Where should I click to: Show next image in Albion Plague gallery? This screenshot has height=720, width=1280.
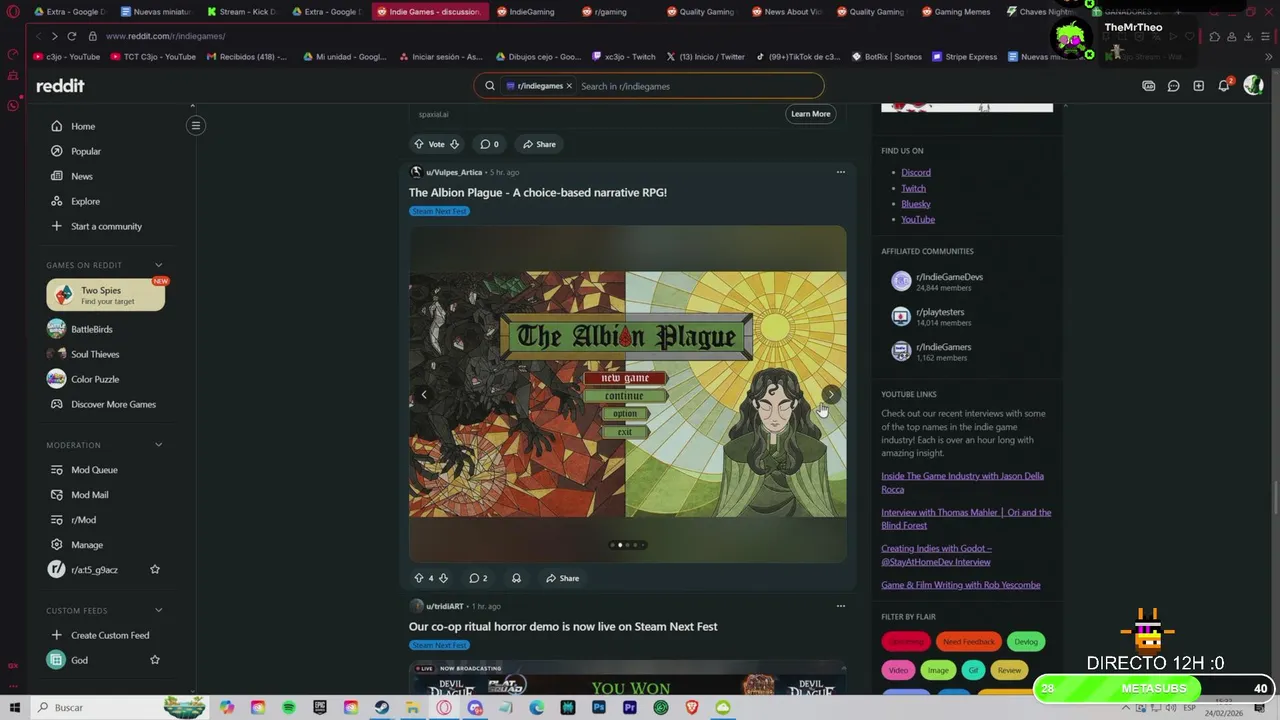click(x=831, y=394)
